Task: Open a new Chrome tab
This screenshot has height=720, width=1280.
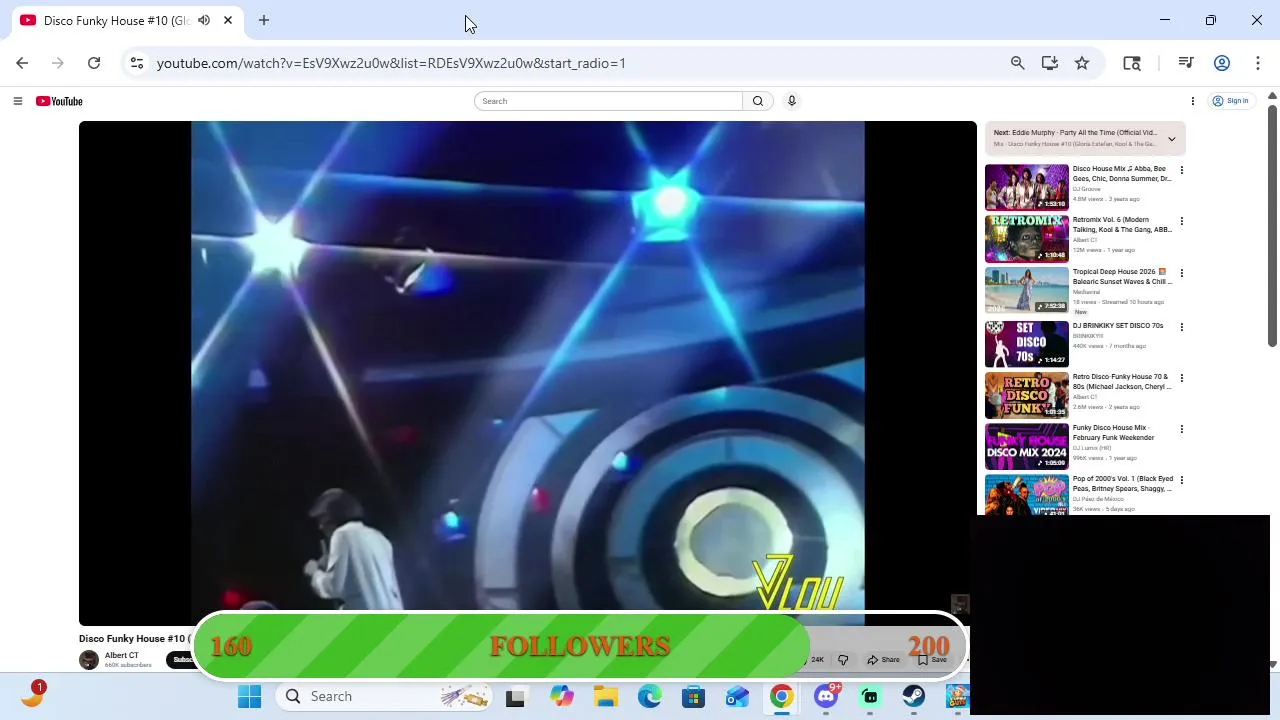Action: pyautogui.click(x=264, y=20)
